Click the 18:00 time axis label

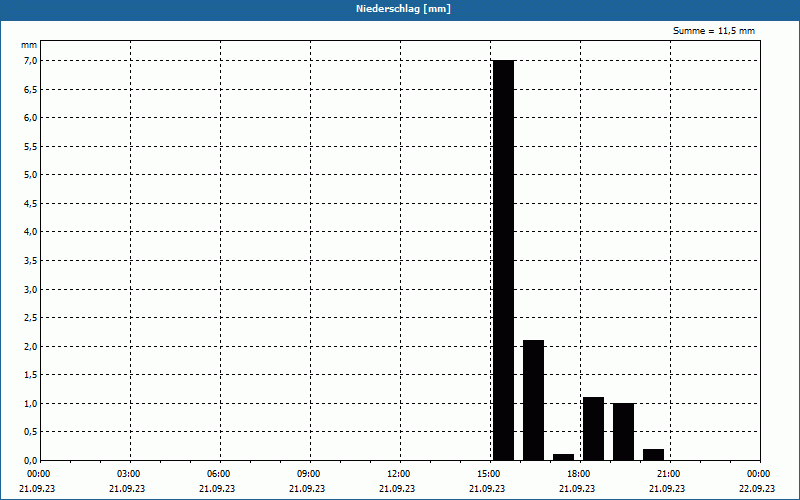click(x=579, y=474)
